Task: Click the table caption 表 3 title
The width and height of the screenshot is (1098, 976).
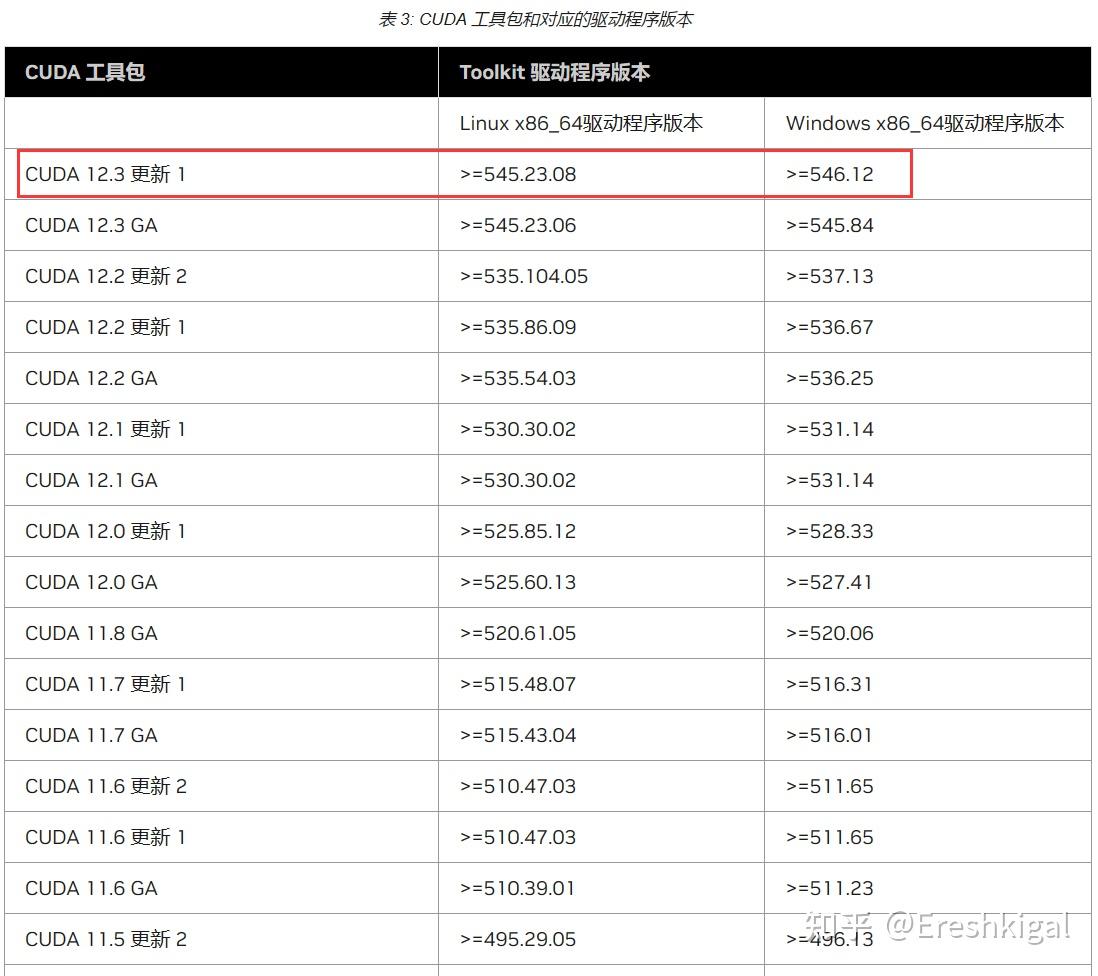Action: [536, 19]
